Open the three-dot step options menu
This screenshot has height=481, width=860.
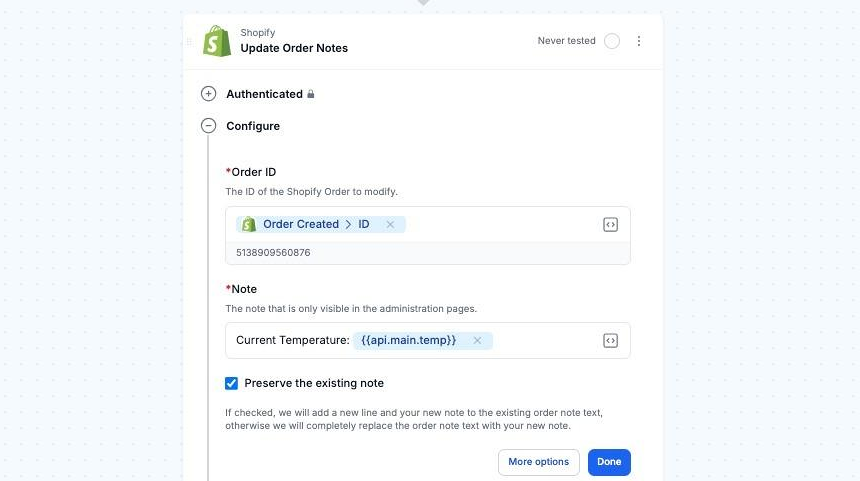coord(639,41)
